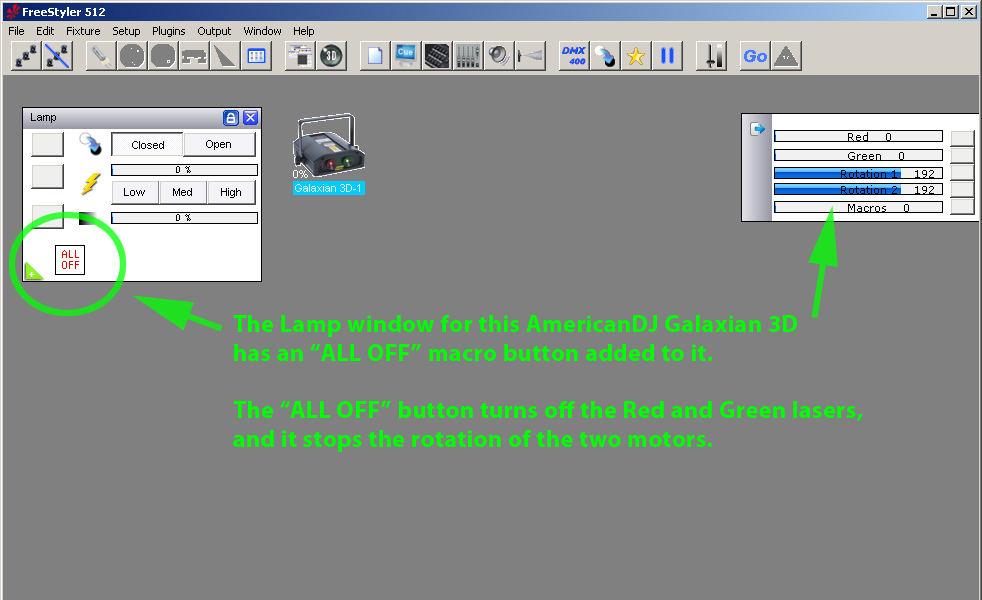
Task: Expand the green plus corner in Lamp window
Action: (33, 272)
